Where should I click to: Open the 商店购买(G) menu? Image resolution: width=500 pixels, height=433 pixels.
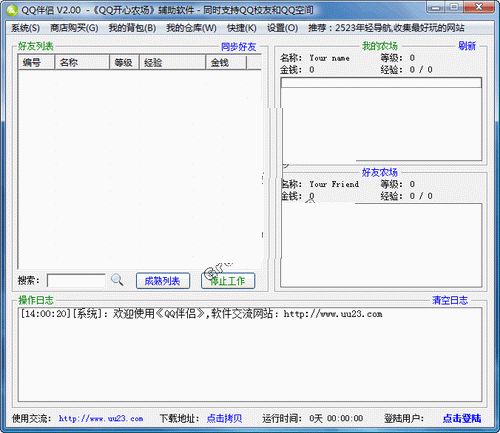74,28
